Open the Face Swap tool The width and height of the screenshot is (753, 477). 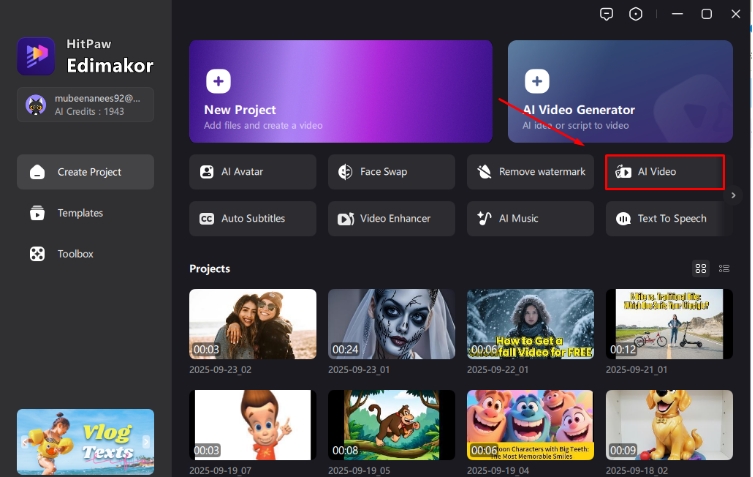[x=391, y=171]
